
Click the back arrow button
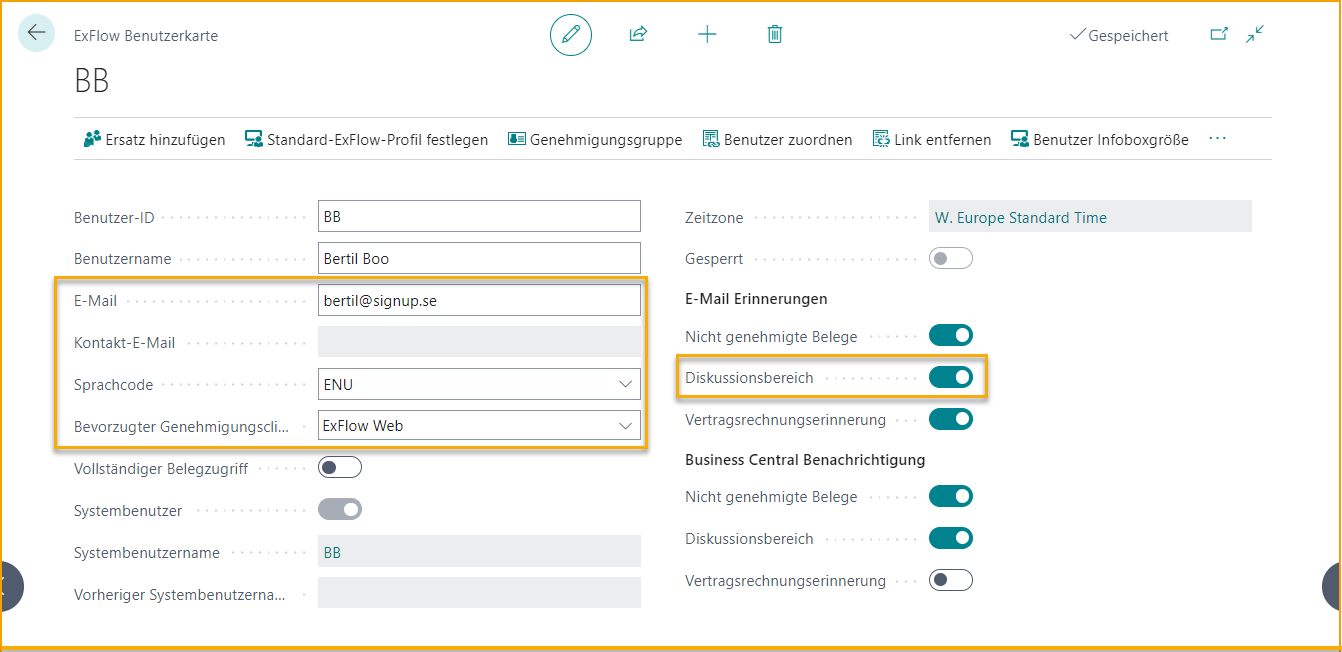(x=37, y=33)
